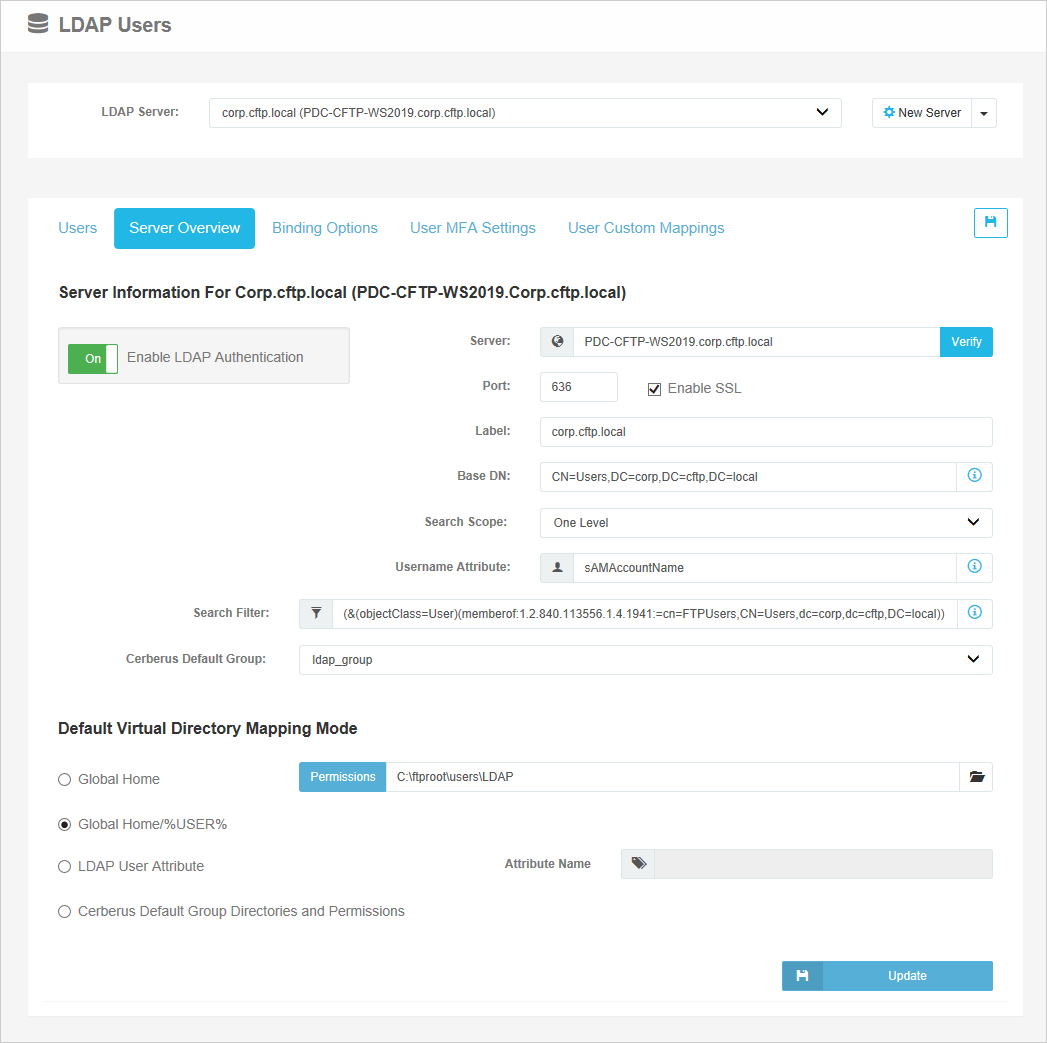Open the Search Scope dropdown
This screenshot has height=1043, width=1047.
click(x=765, y=522)
